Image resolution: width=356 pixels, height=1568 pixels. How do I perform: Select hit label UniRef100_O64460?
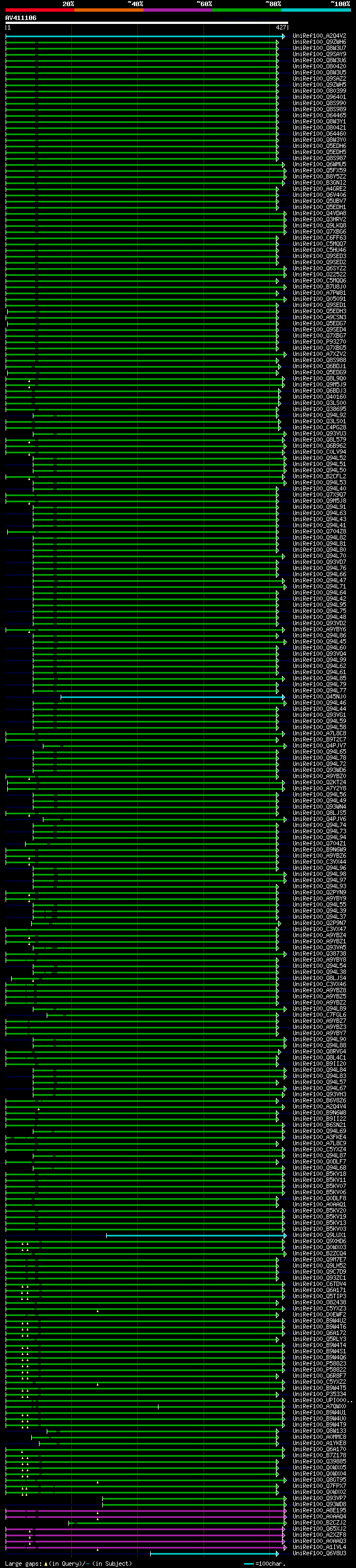tap(319, 134)
